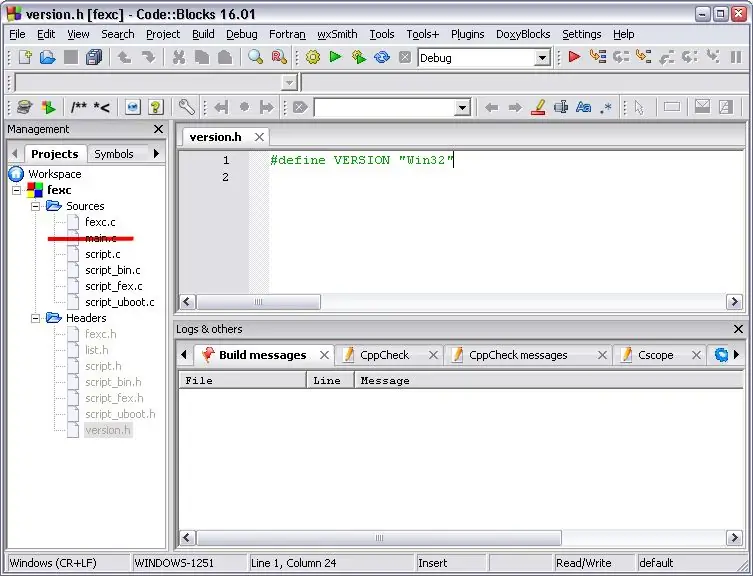Collapse the fexc project node

tap(16, 190)
